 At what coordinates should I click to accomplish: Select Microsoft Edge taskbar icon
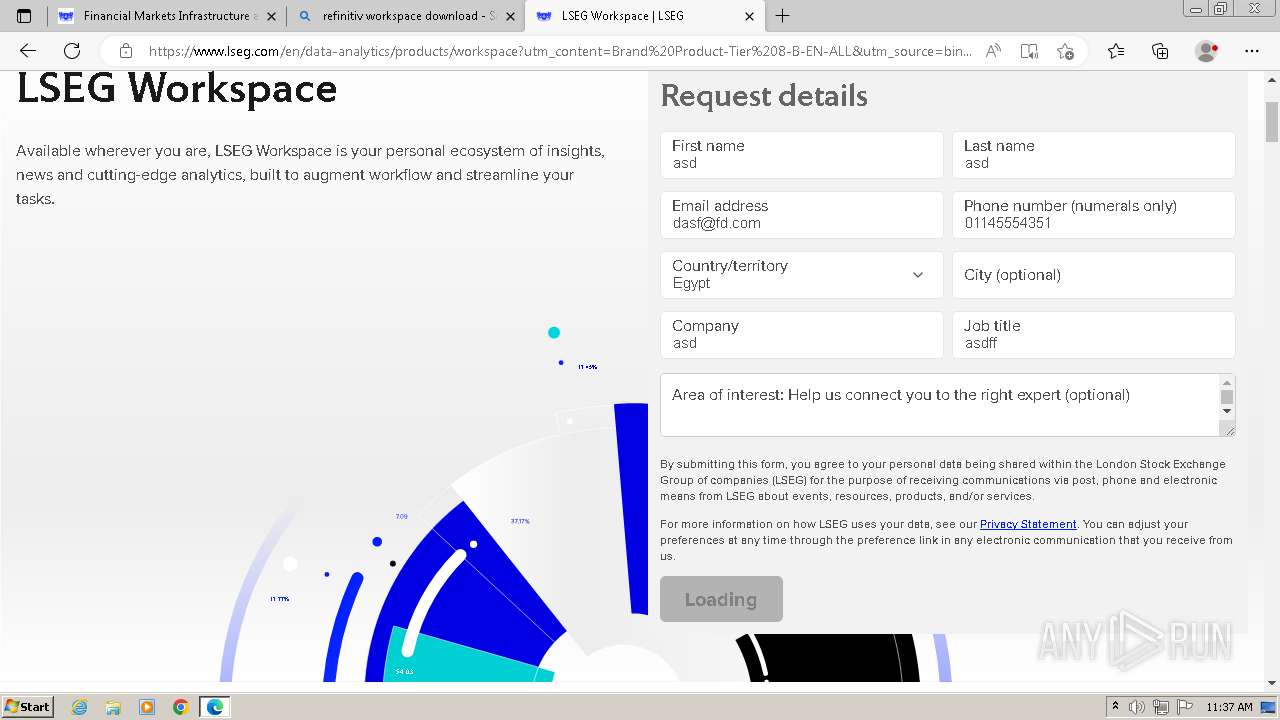click(215, 707)
